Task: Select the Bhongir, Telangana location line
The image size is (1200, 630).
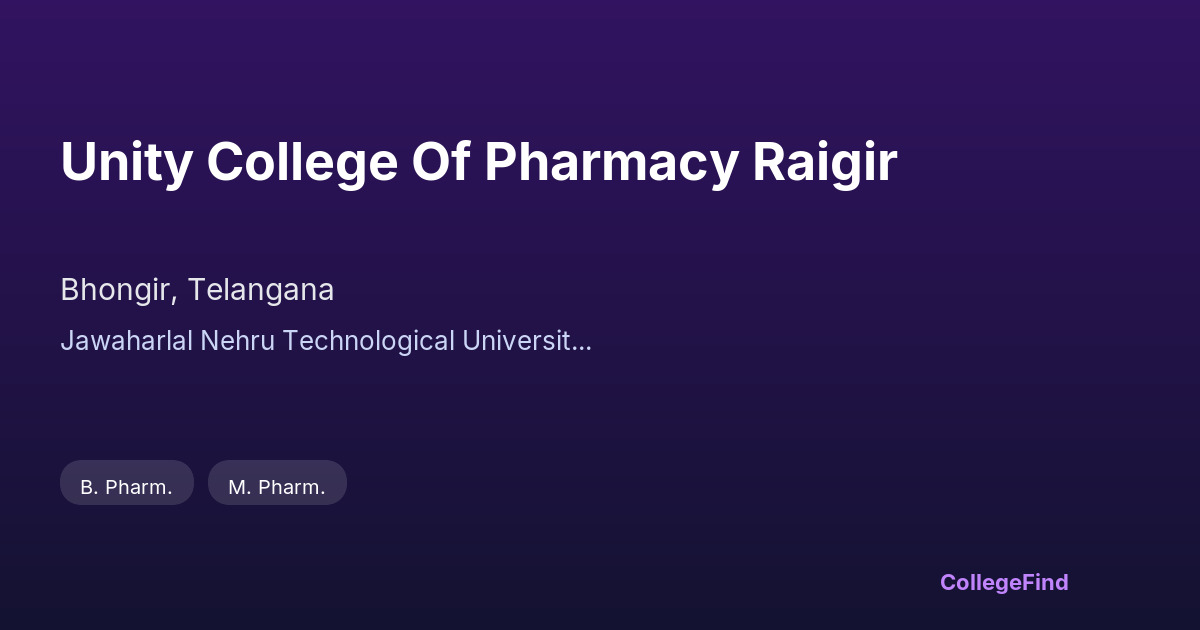Action: pyautogui.click(x=197, y=290)
